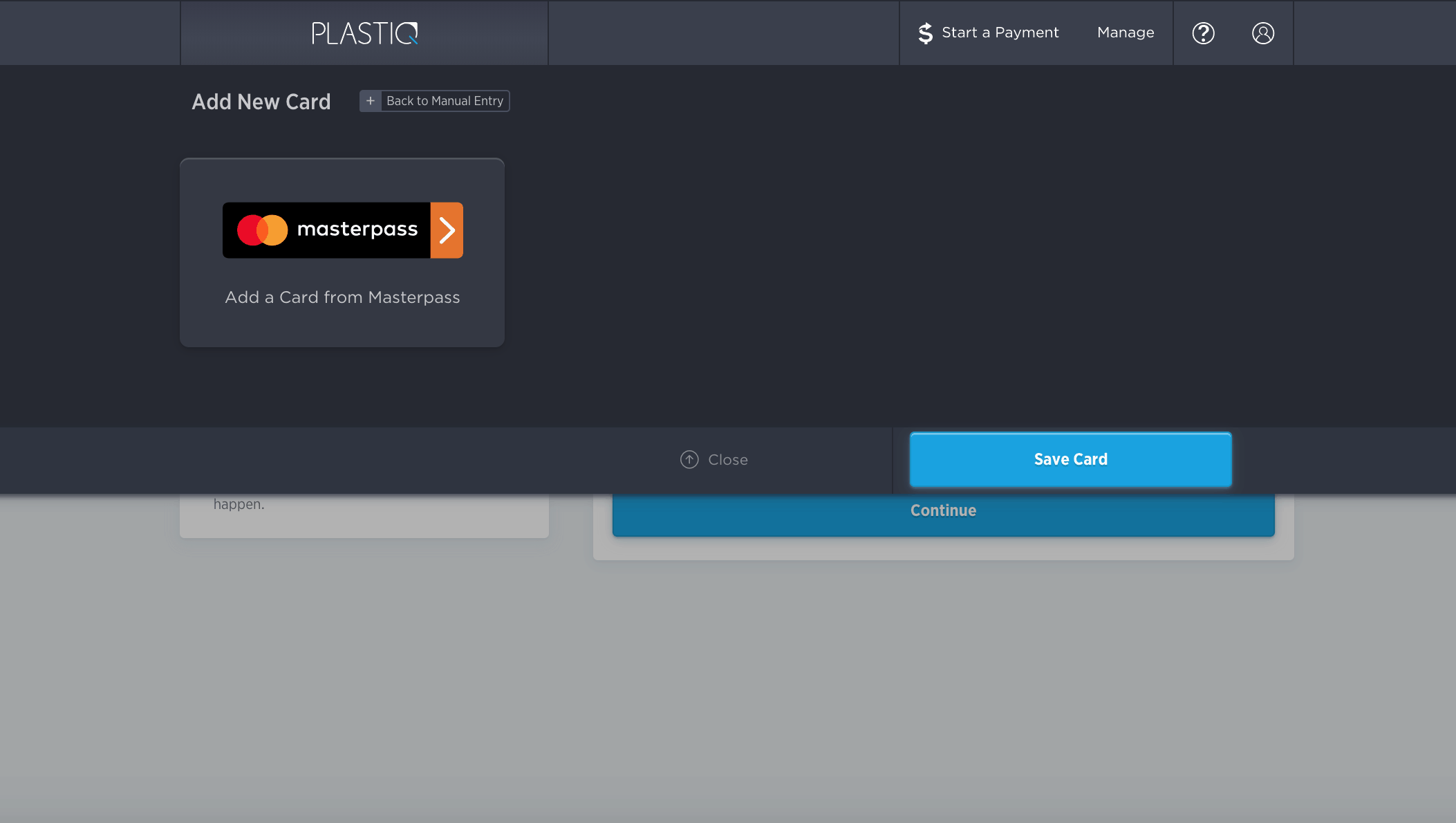Click the Mastercard circles logo
Image resolution: width=1456 pixels, height=823 pixels.
[262, 230]
